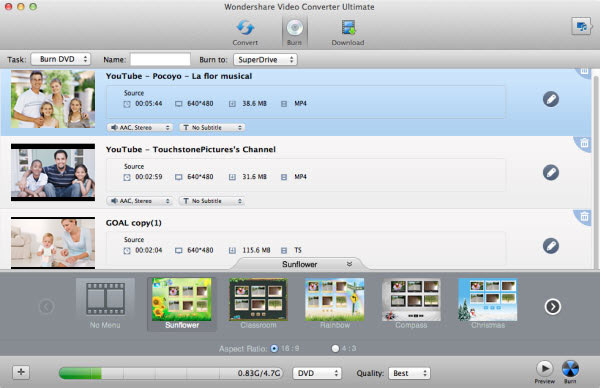
Task: Select the 4:3 aspect ratio
Action: click(335, 349)
